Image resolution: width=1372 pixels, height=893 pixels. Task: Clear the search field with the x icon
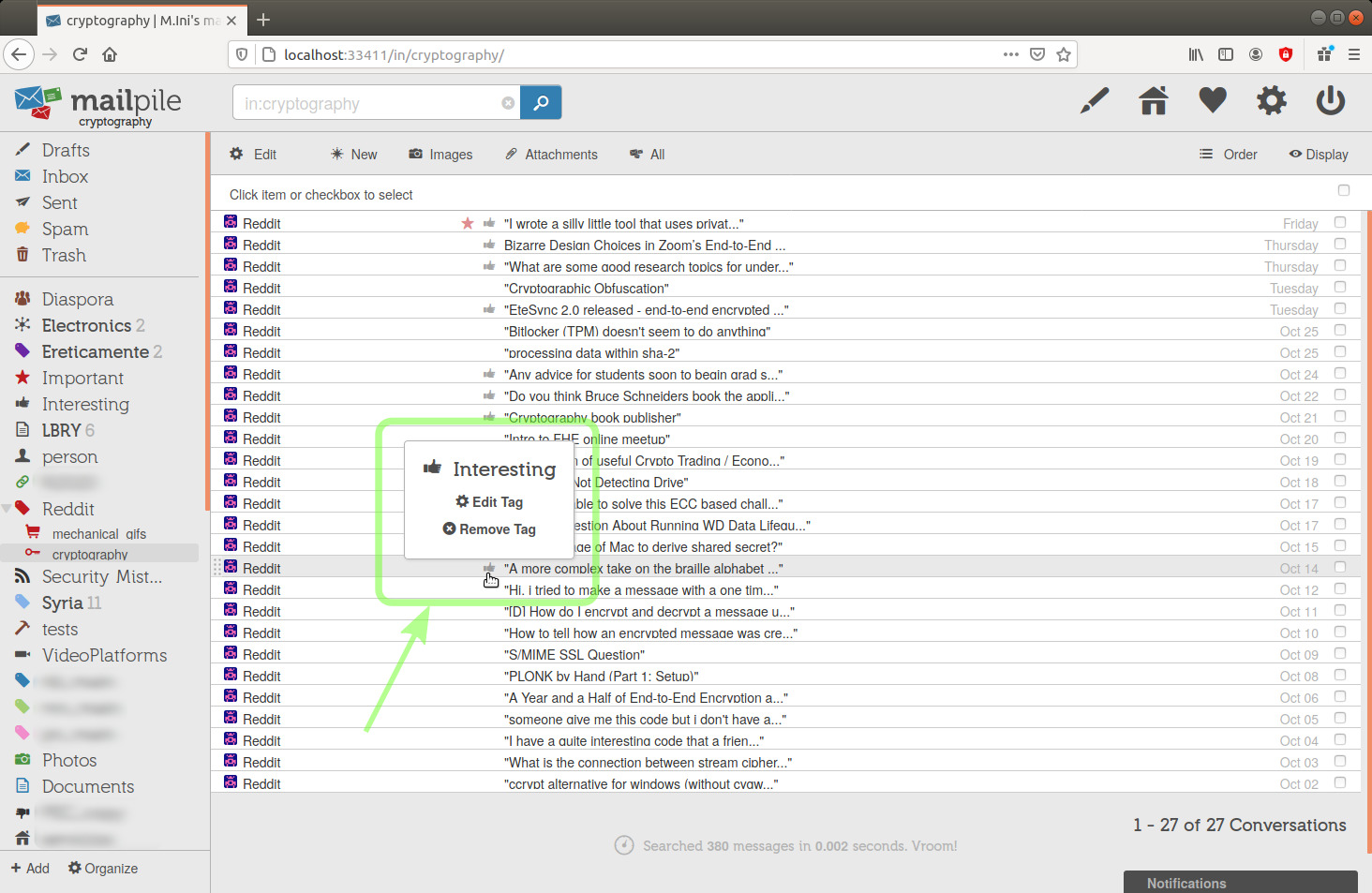coord(508,103)
